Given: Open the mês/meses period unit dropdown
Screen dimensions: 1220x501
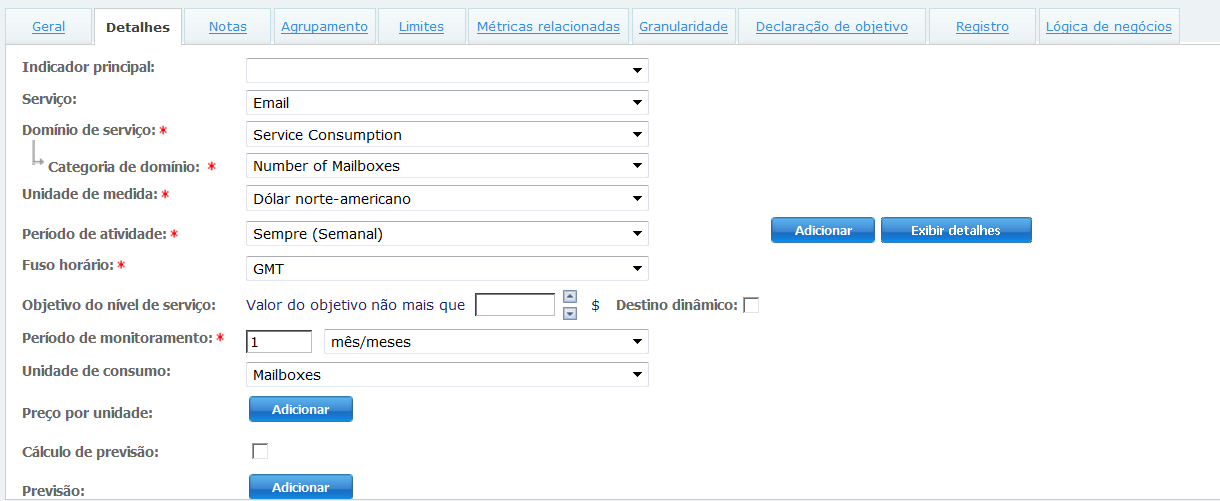Looking at the screenshot, I should tap(486, 342).
